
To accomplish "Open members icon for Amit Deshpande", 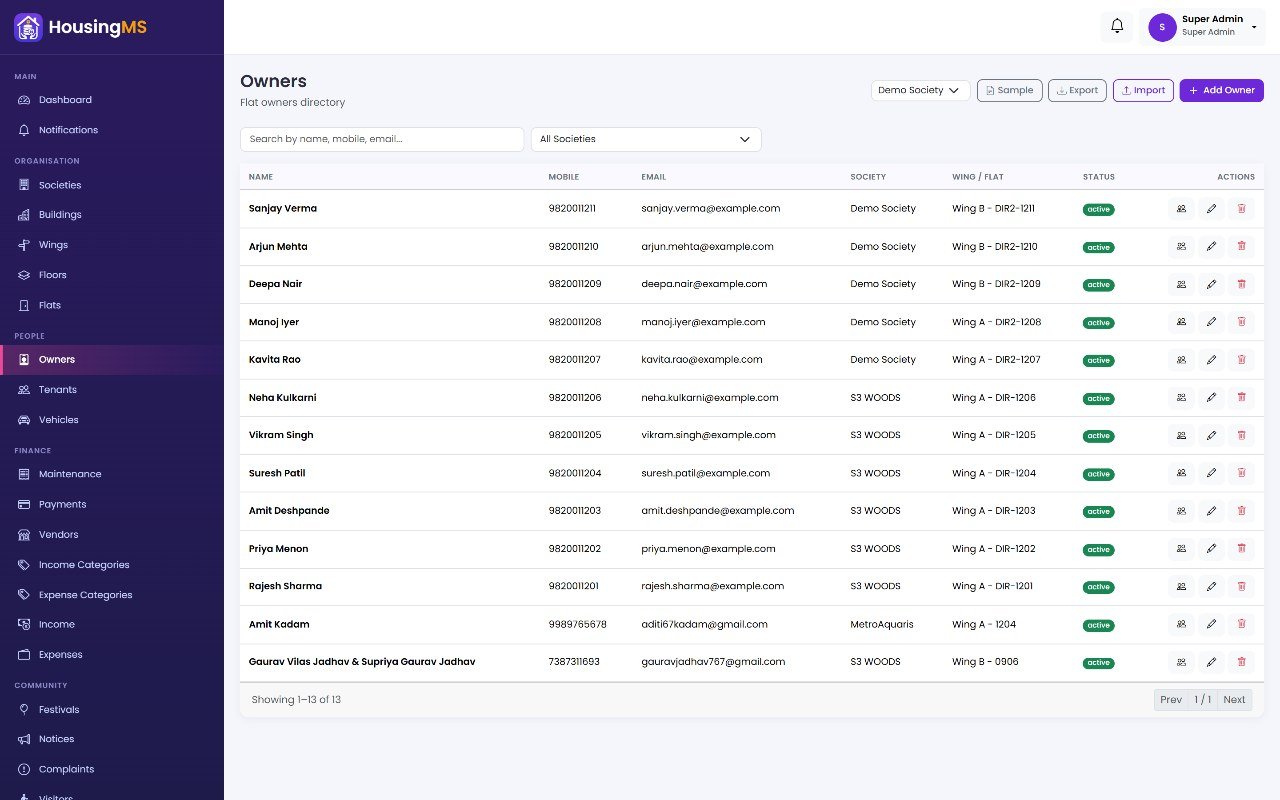I will point(1181,511).
